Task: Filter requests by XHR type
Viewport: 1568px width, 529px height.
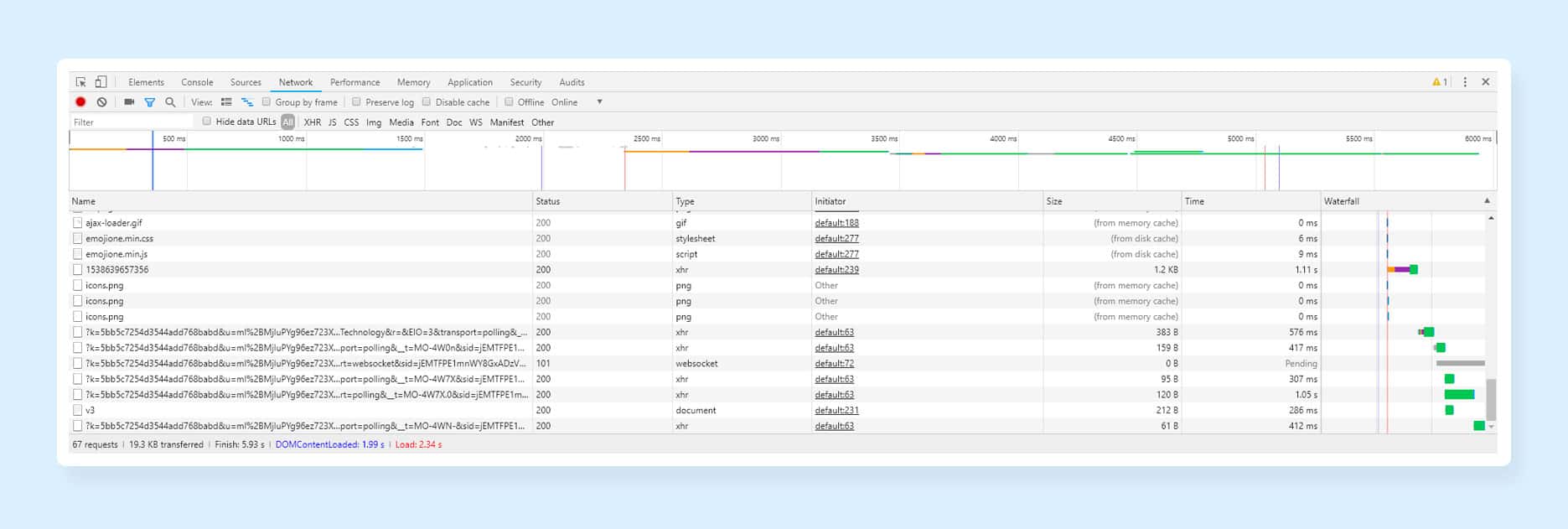Action: pyautogui.click(x=312, y=122)
